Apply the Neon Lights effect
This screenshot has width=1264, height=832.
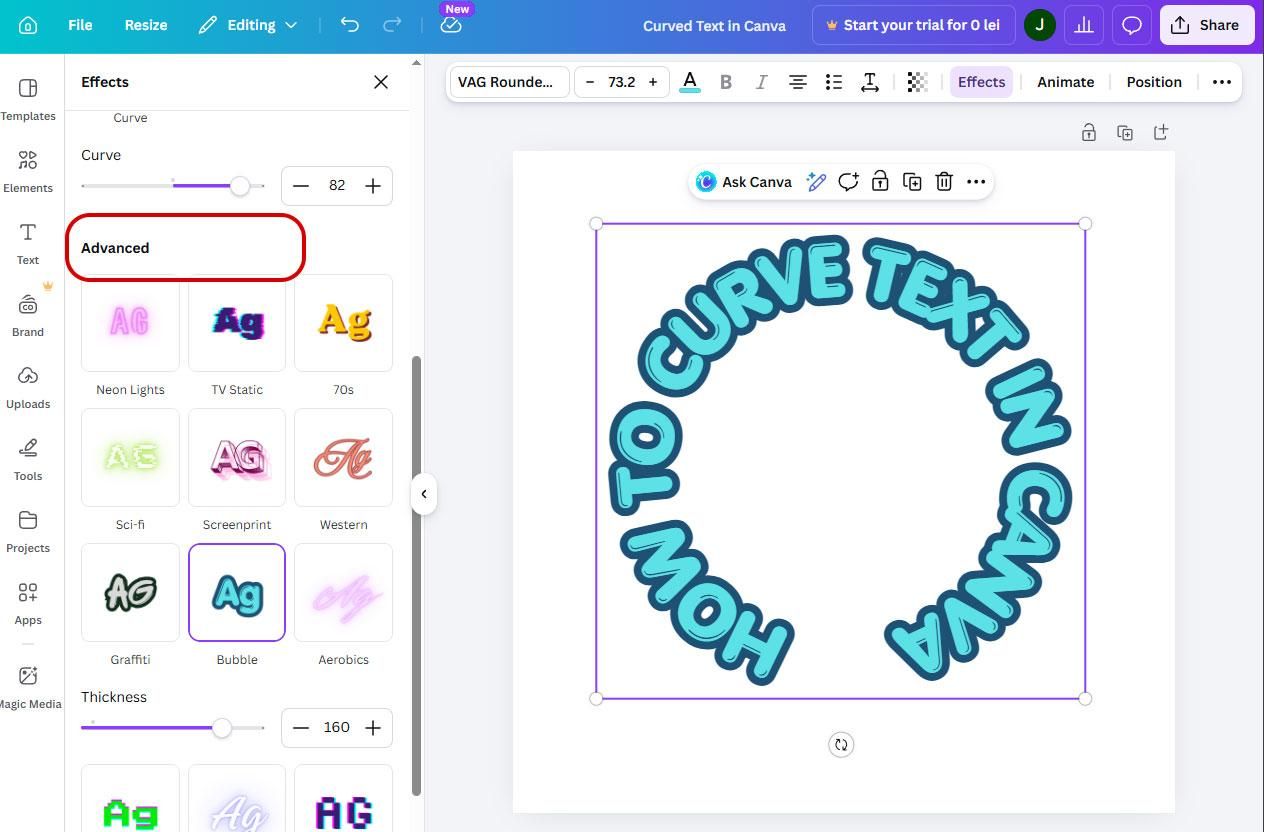click(x=130, y=323)
